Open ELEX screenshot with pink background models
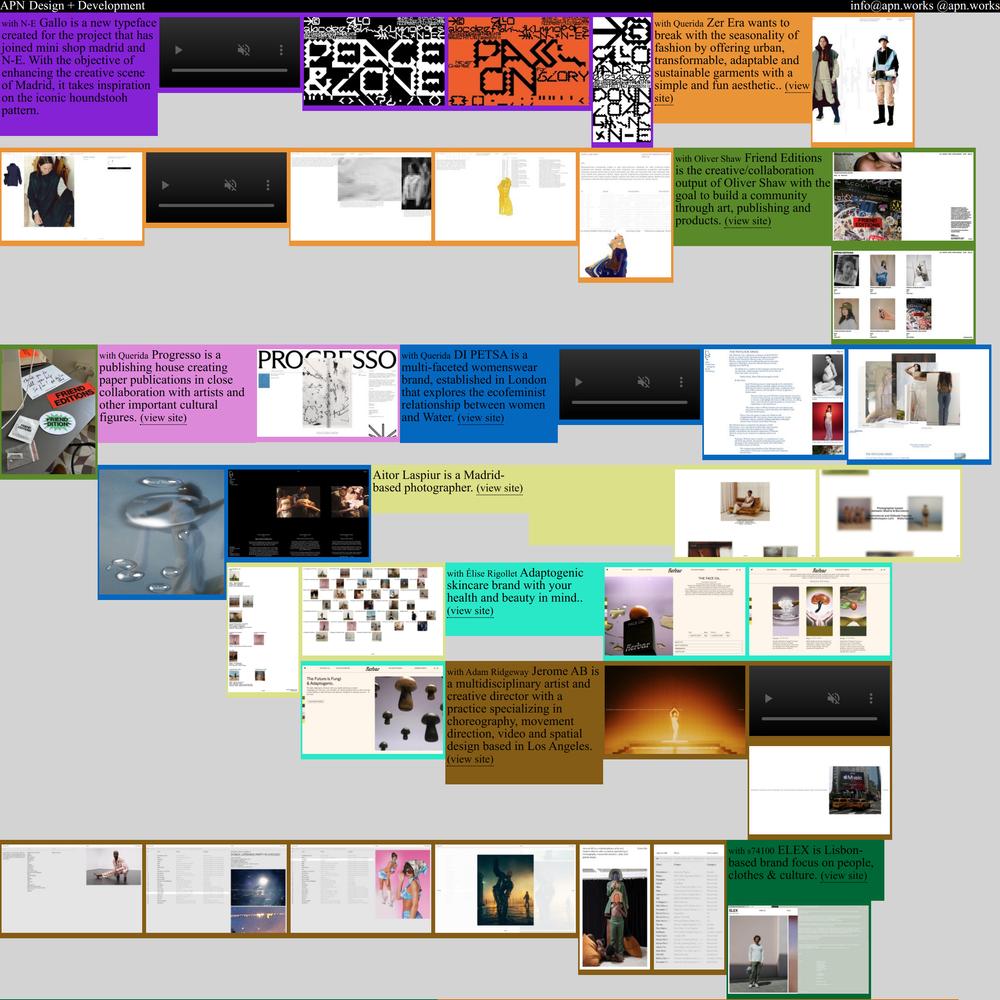Screen dimensions: 1000x1000 (361, 888)
